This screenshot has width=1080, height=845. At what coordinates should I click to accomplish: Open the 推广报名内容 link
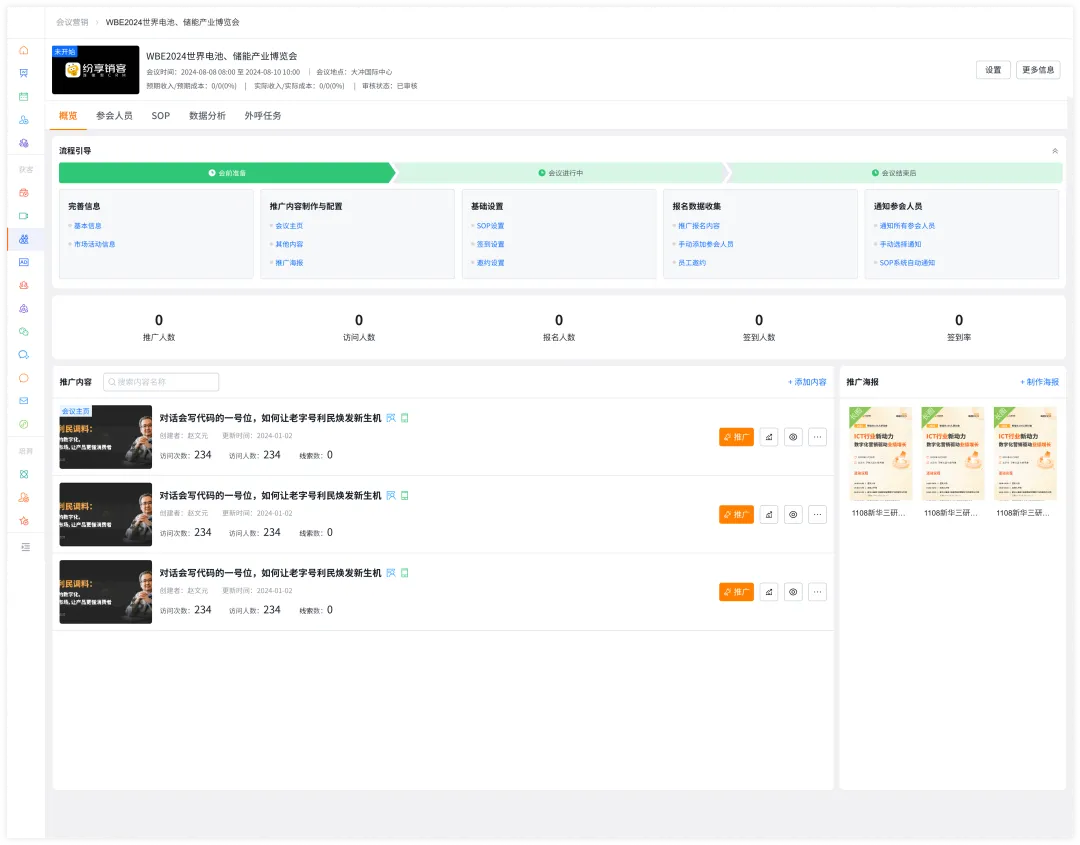[698, 226]
